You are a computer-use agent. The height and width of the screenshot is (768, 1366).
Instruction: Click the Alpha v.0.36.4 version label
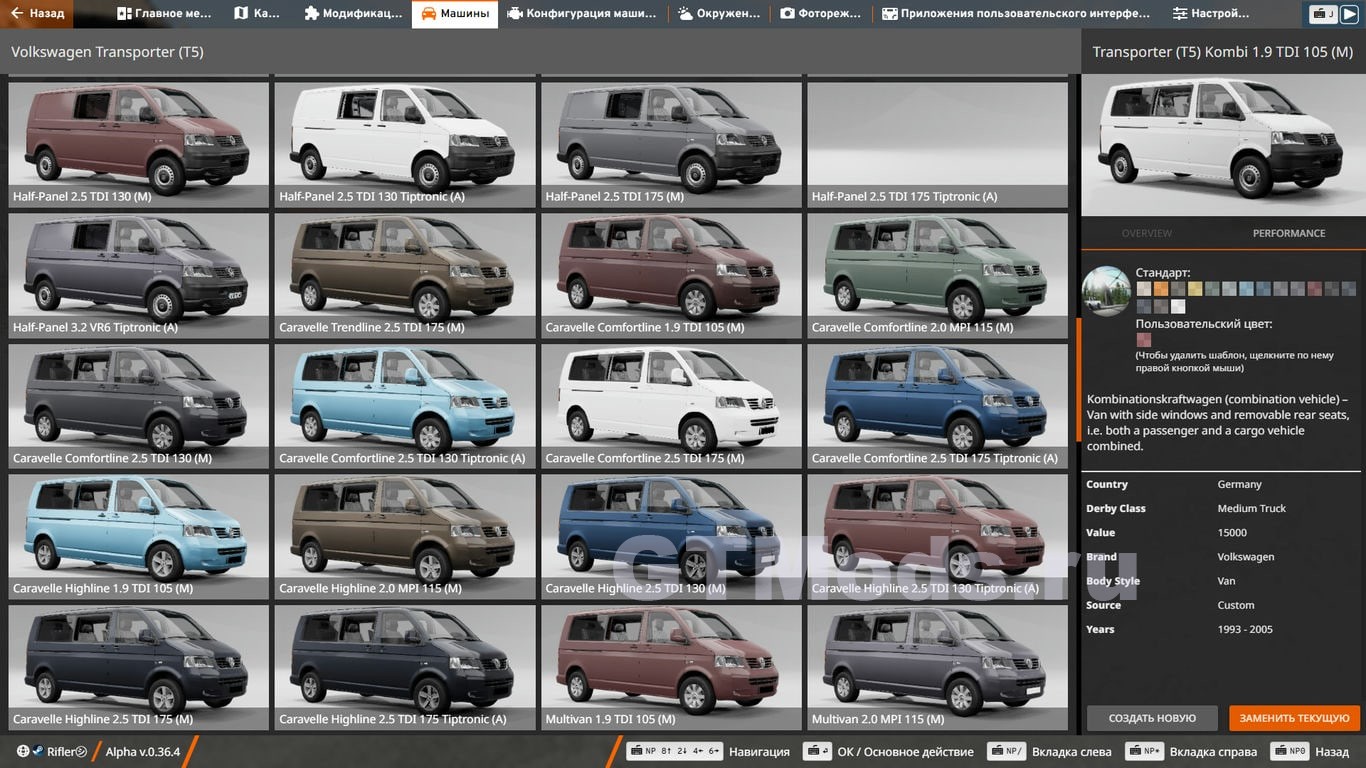point(143,752)
